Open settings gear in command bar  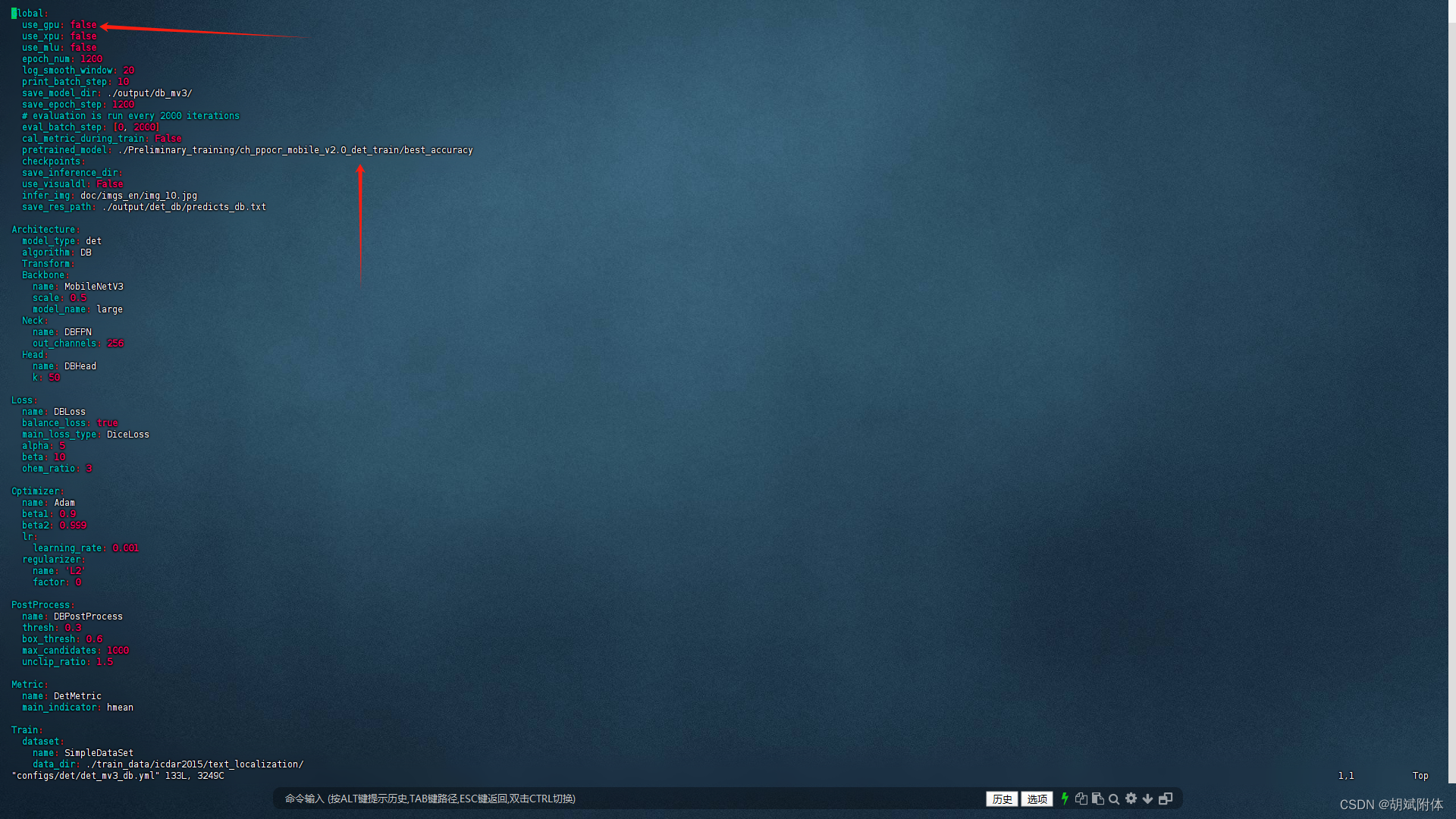[x=1131, y=799]
